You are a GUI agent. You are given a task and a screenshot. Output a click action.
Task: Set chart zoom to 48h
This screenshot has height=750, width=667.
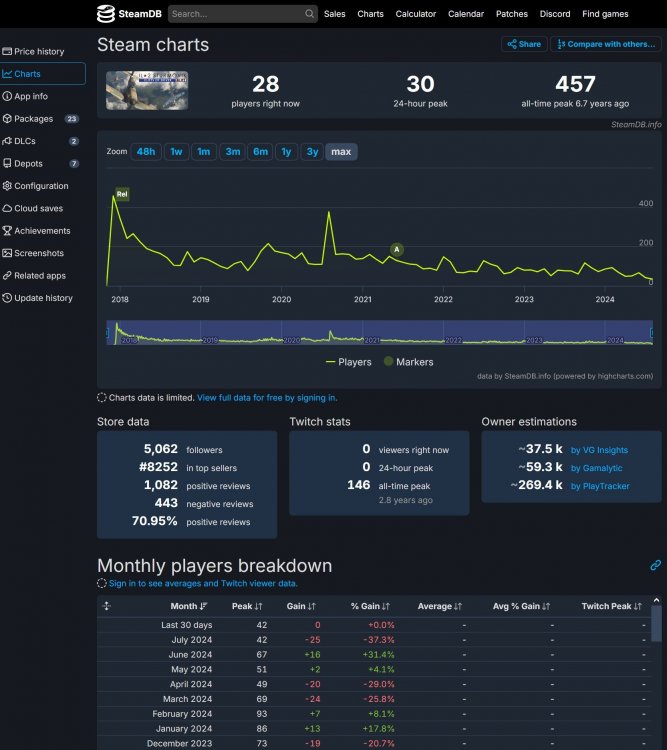click(x=146, y=152)
